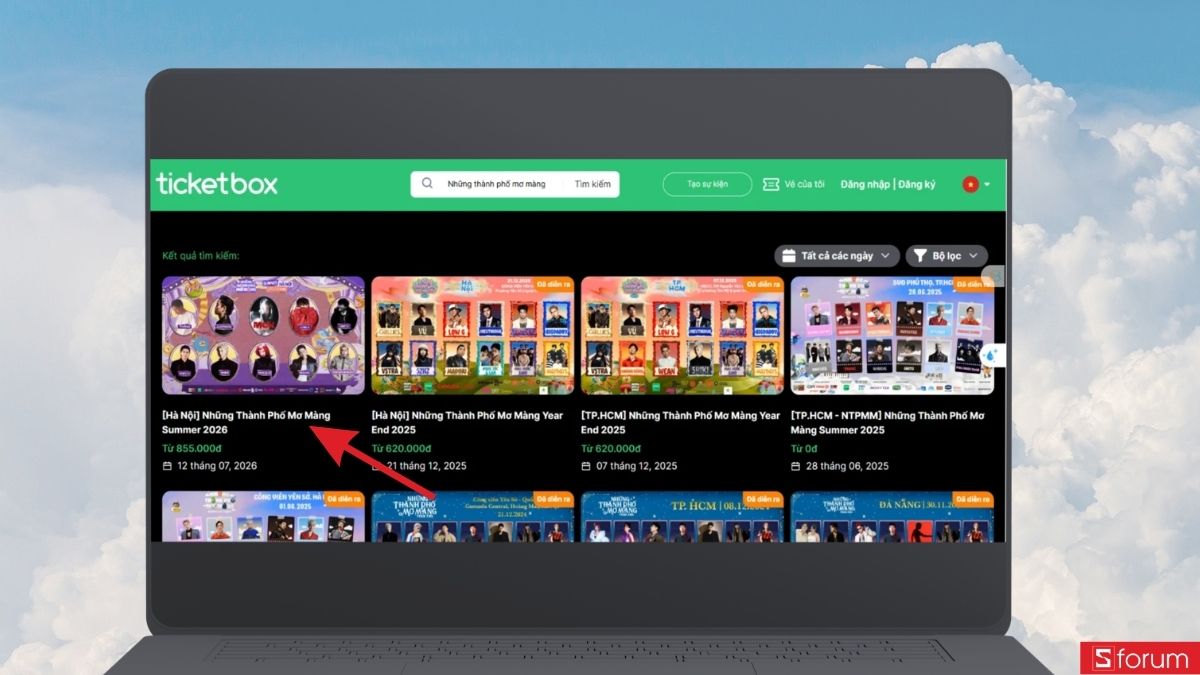Click the Tạo sự kiện button

707,184
